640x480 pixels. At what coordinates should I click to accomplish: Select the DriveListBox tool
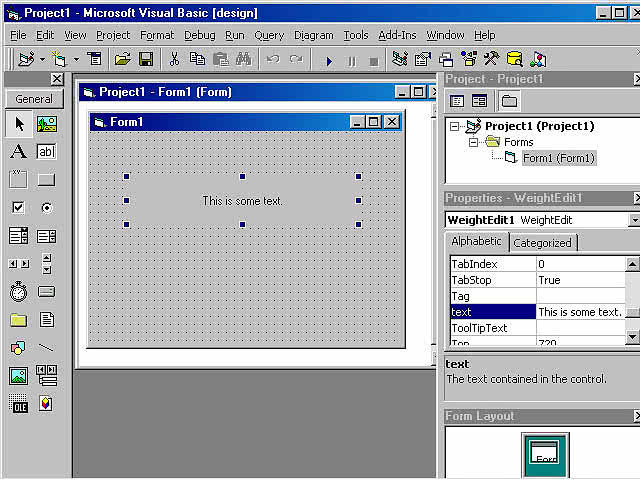click(47, 292)
